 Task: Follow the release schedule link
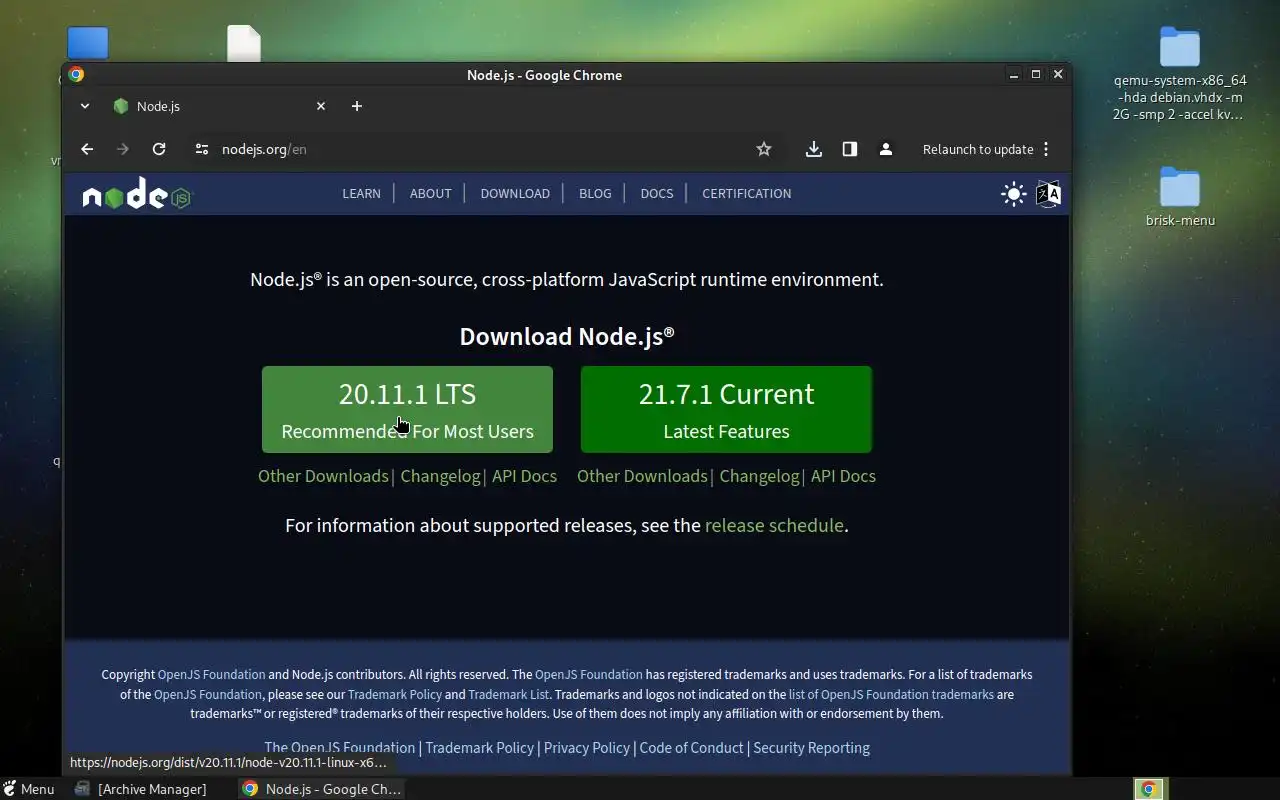click(774, 525)
